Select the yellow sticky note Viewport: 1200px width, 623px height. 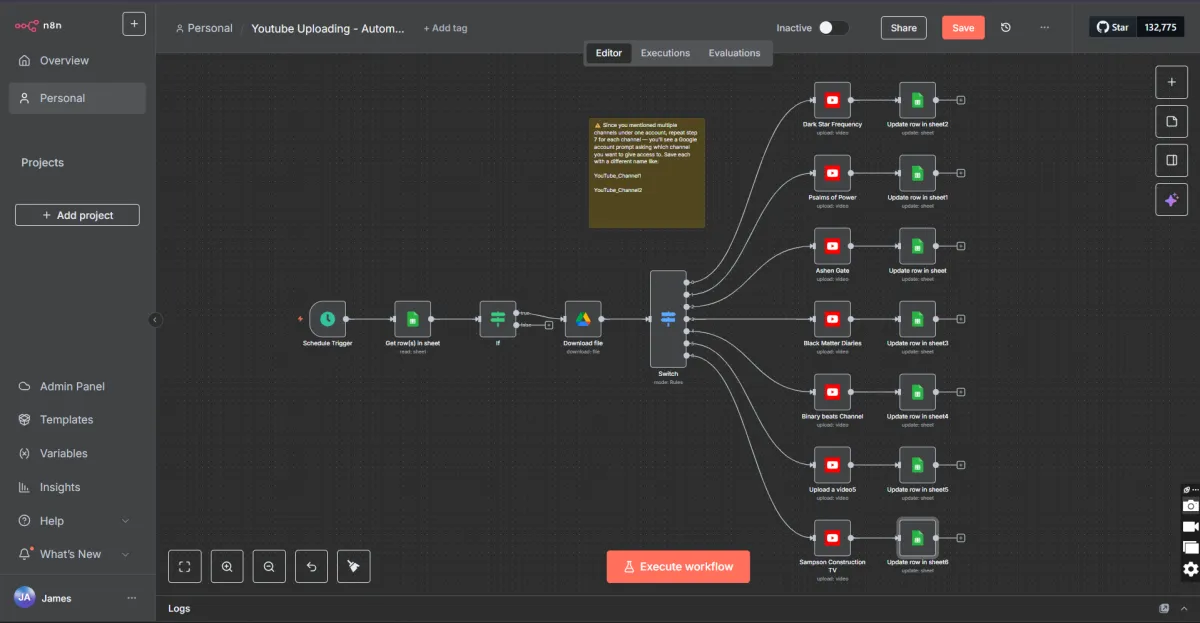[x=646, y=173]
